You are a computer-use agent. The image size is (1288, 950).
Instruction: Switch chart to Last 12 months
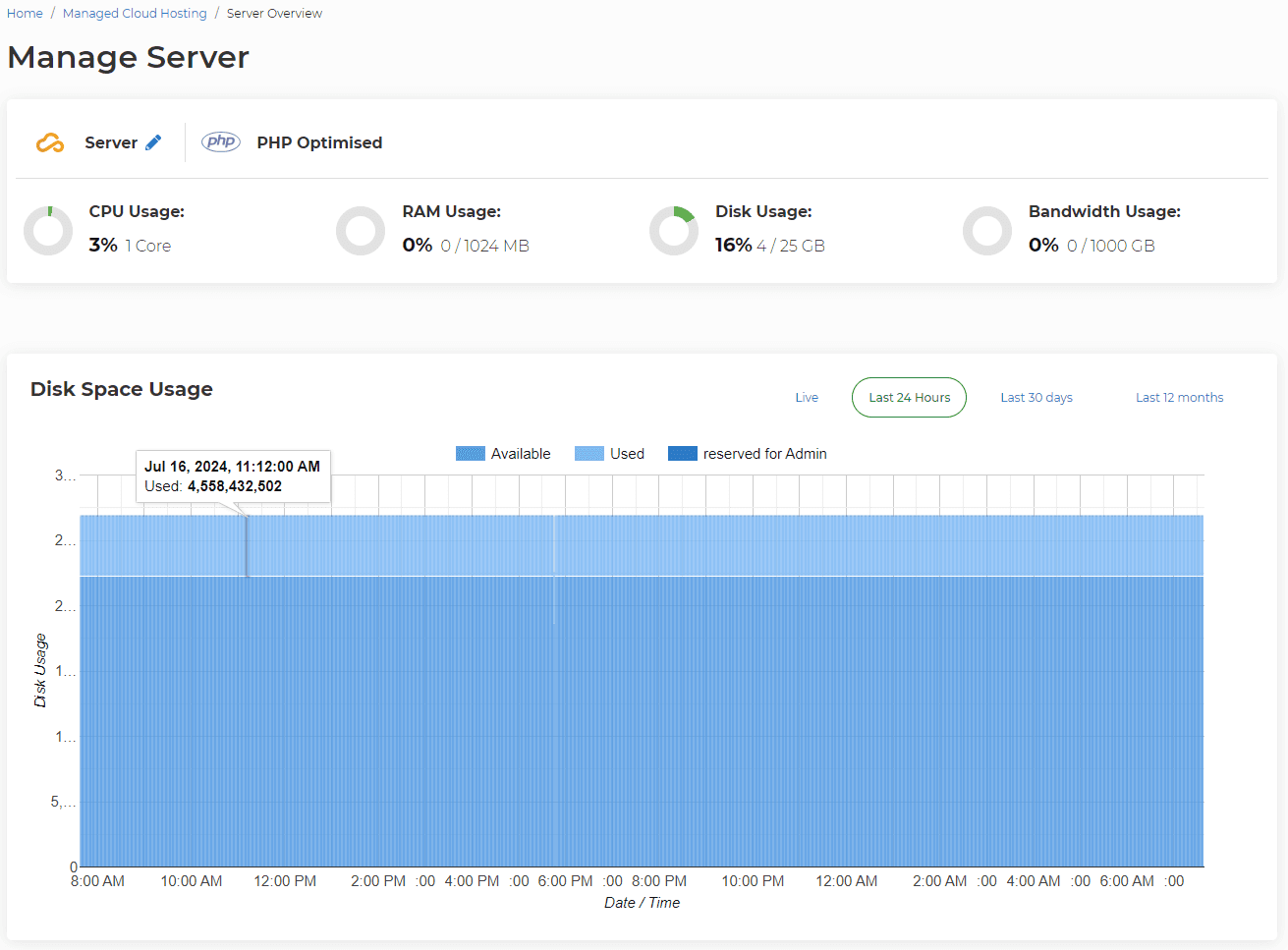click(x=1179, y=397)
